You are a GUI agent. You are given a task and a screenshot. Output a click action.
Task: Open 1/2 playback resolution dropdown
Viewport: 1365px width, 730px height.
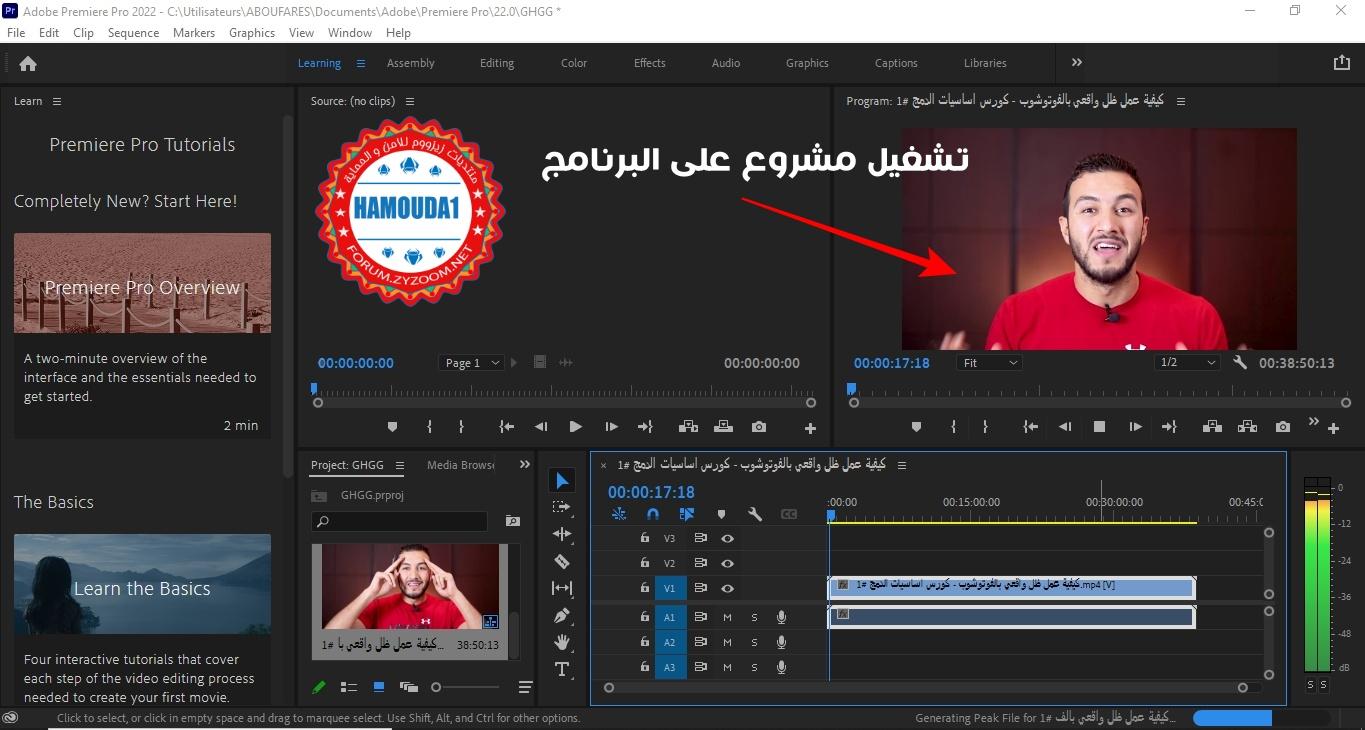(1188, 363)
